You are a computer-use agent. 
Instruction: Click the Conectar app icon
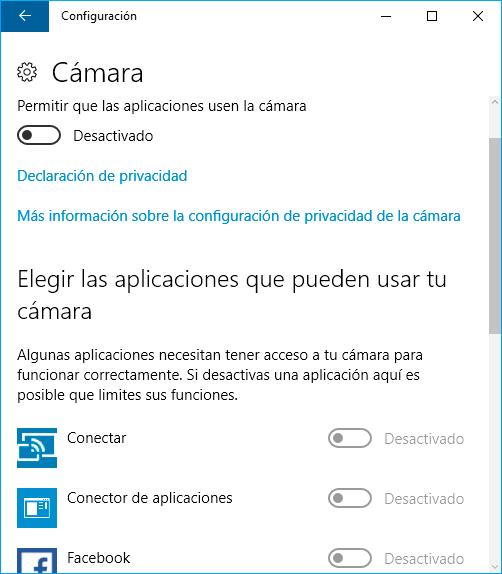coord(37,448)
